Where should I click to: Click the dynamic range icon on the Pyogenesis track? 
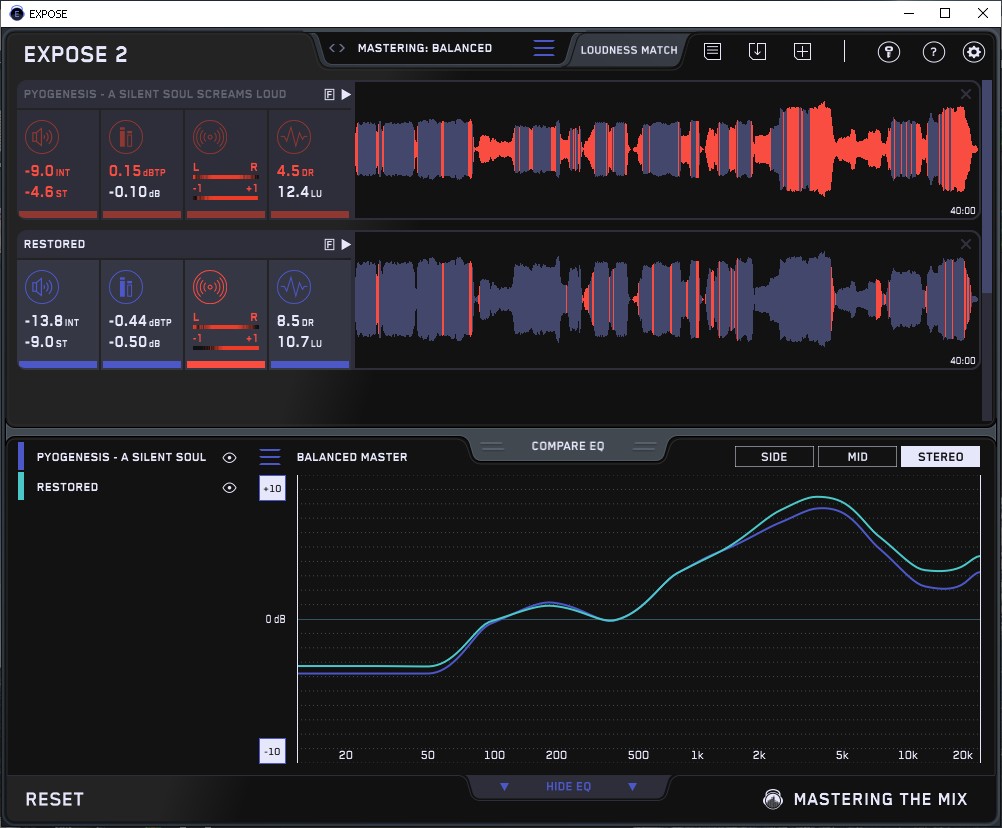[x=294, y=137]
